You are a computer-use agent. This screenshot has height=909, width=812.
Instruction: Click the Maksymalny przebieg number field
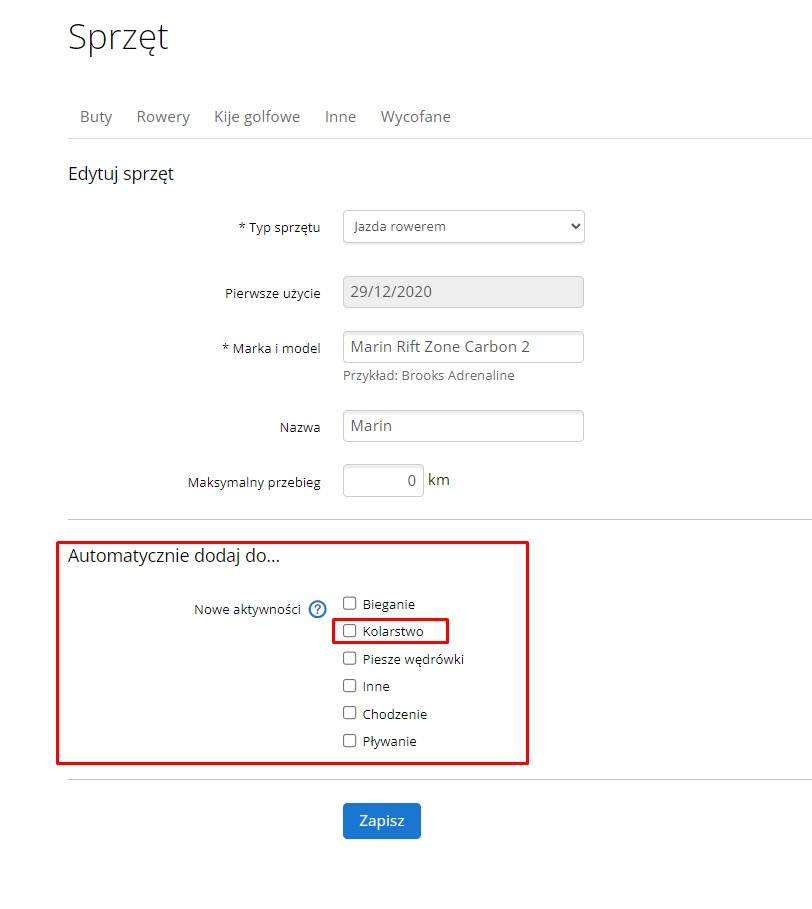point(383,481)
